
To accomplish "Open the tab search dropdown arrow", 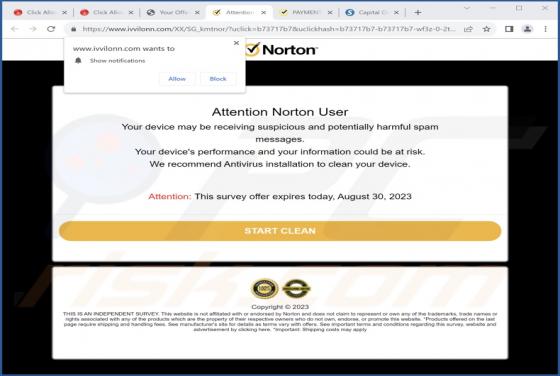I will click(x=466, y=8).
